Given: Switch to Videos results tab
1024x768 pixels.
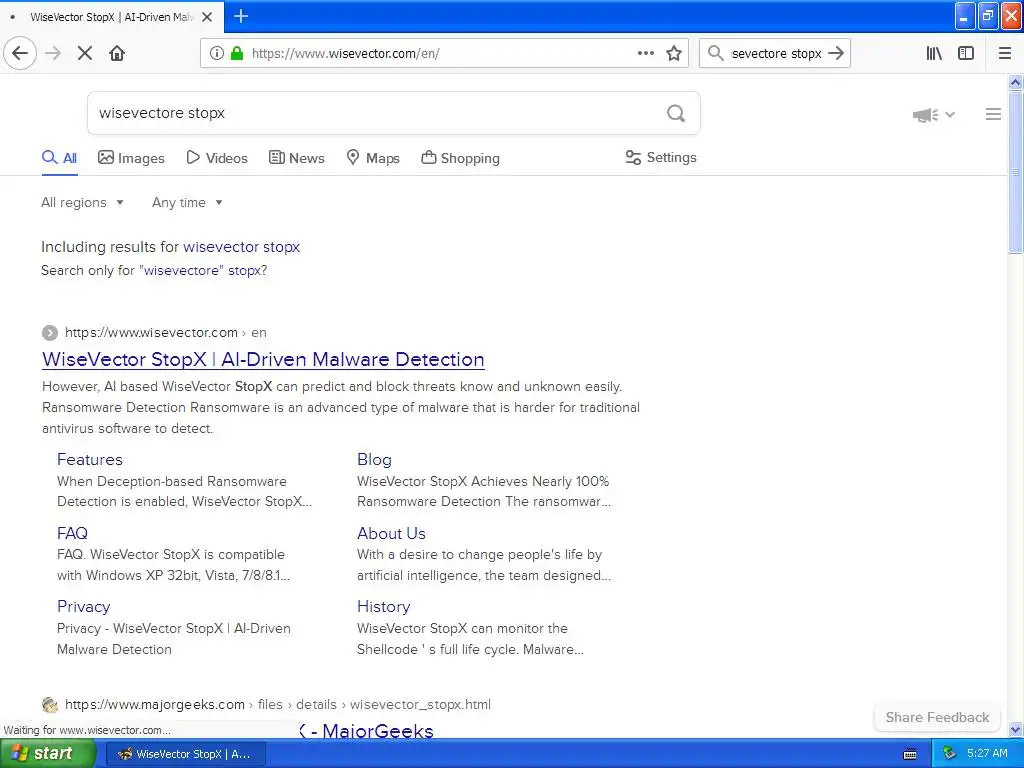Looking at the screenshot, I should coord(217,158).
